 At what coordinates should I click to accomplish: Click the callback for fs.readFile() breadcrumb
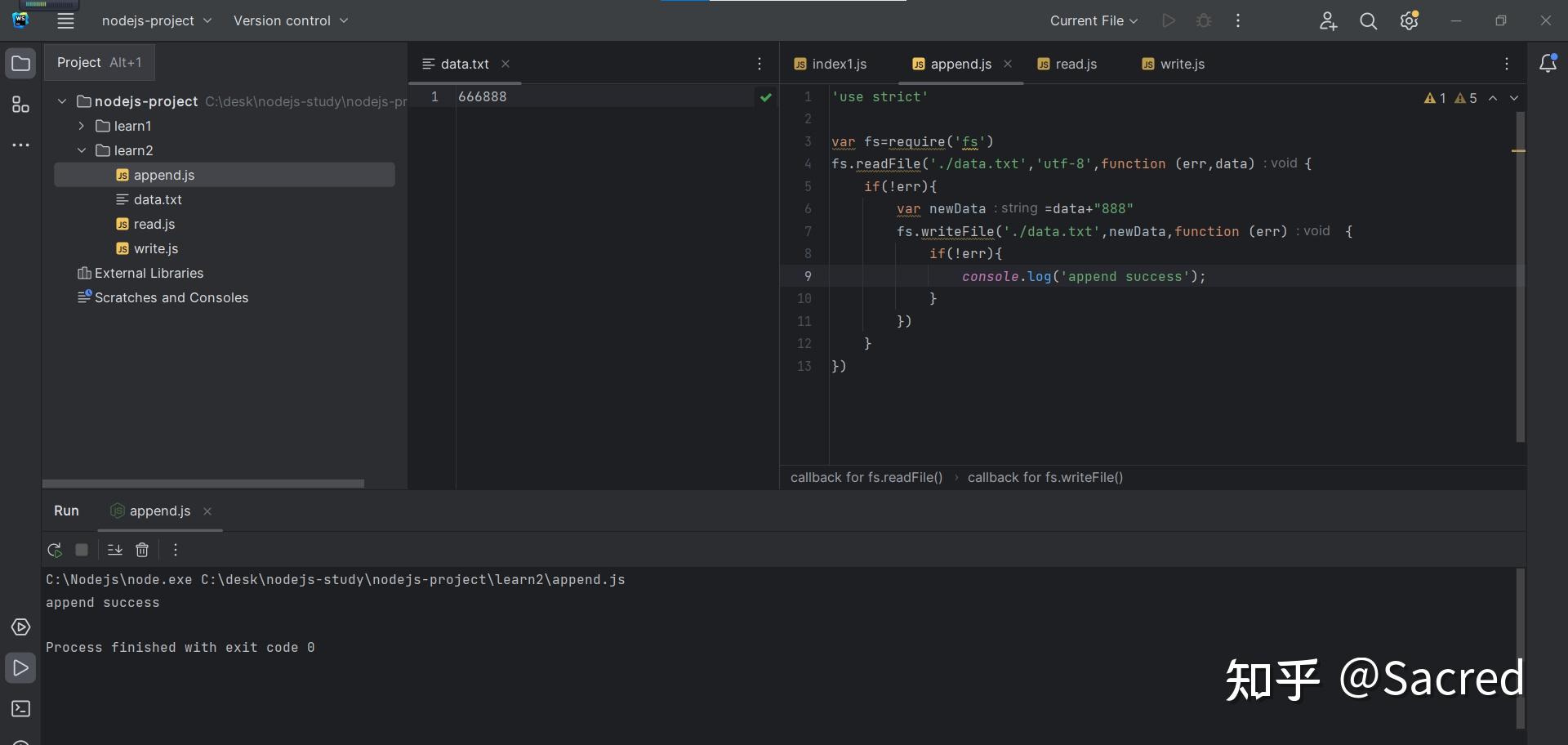(x=866, y=477)
